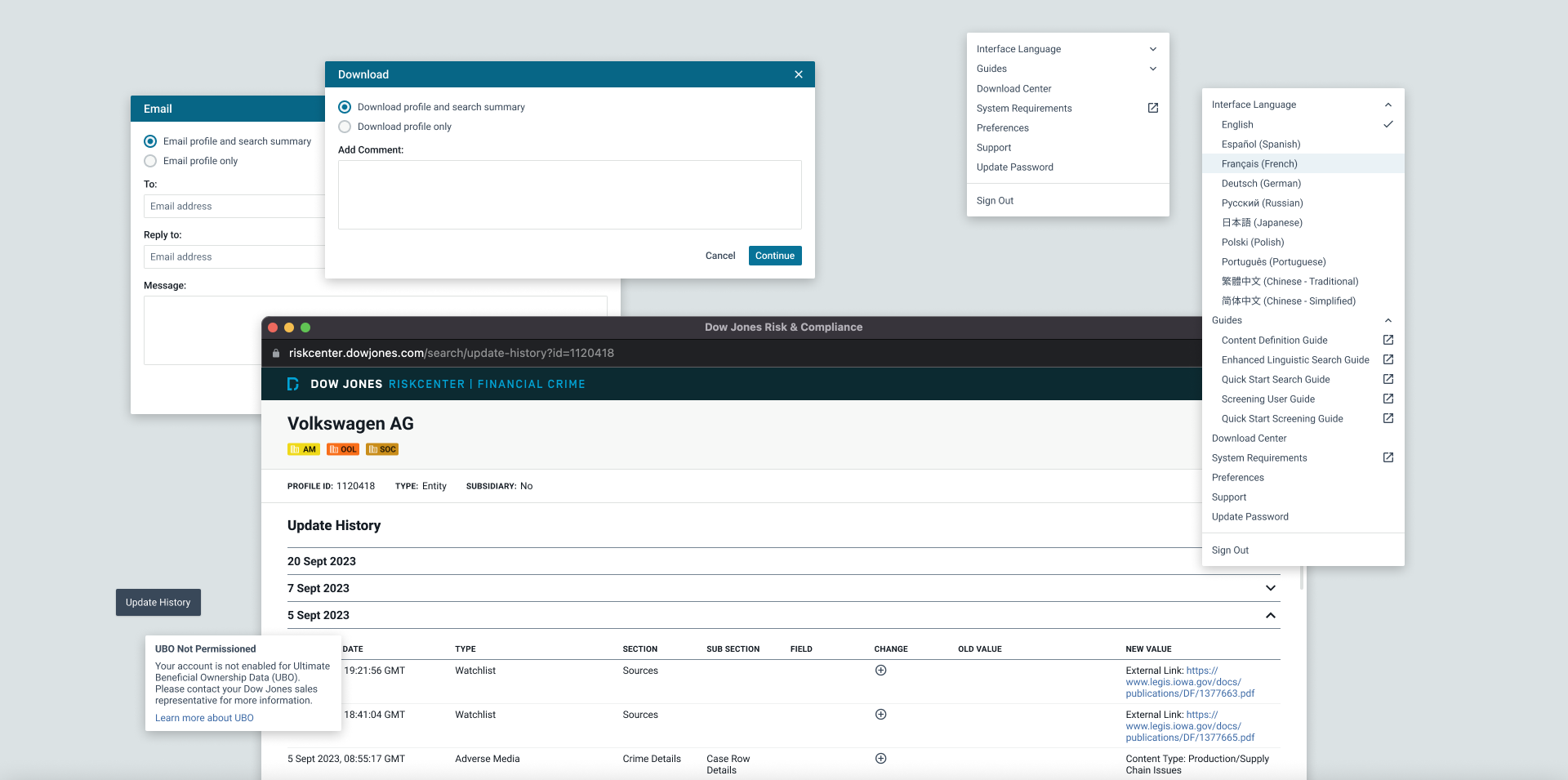Close the Dow Jones browser window (red button)

[273, 328]
